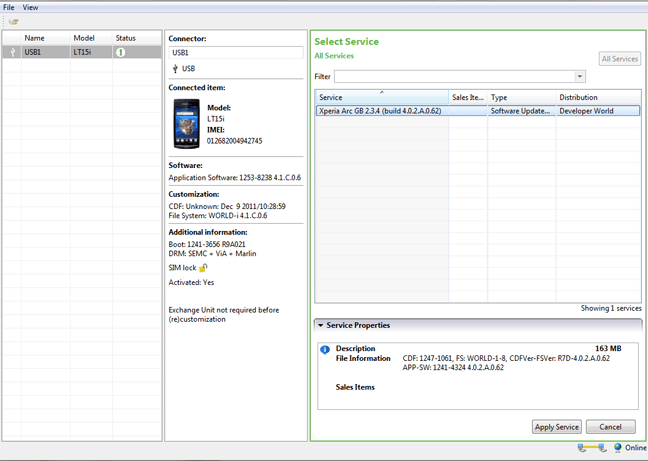The width and height of the screenshot is (648, 461).
Task: Sort by the Service column header
Action: [x=382, y=97]
